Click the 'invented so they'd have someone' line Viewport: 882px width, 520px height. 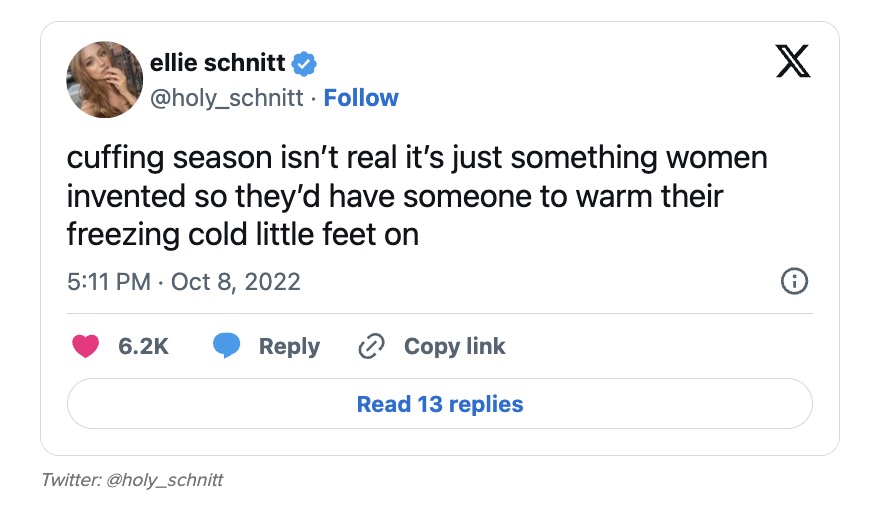click(x=395, y=197)
